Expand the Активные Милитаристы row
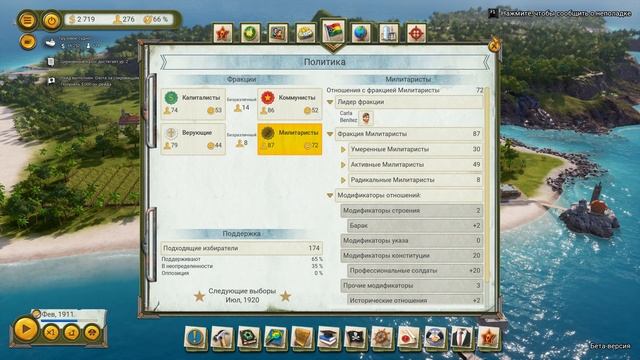Image resolution: width=640 pixels, height=360 pixels. [343, 165]
